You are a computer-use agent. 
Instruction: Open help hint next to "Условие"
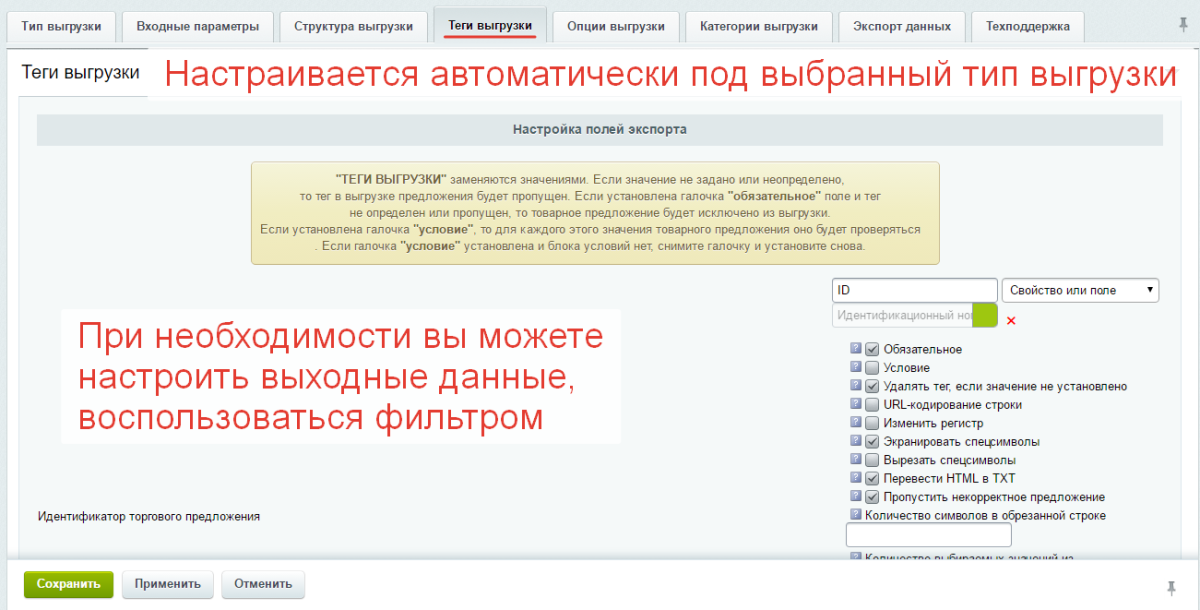[856, 368]
